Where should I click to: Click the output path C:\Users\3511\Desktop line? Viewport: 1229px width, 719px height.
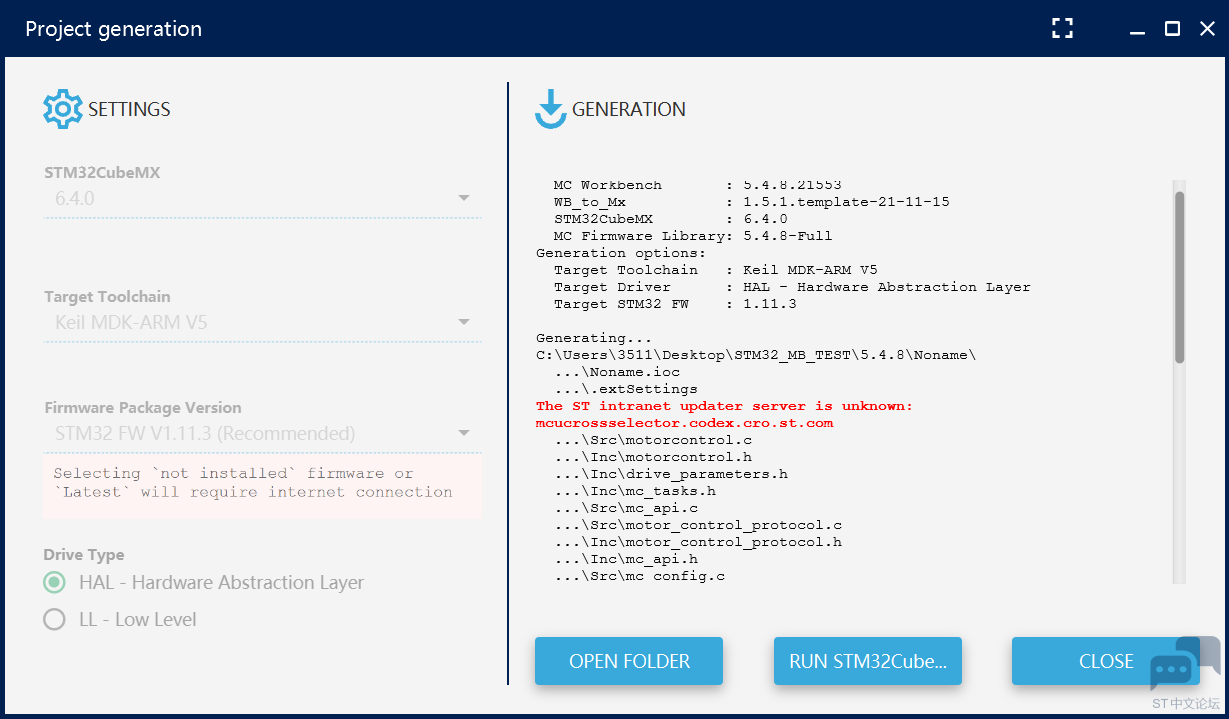click(x=756, y=355)
